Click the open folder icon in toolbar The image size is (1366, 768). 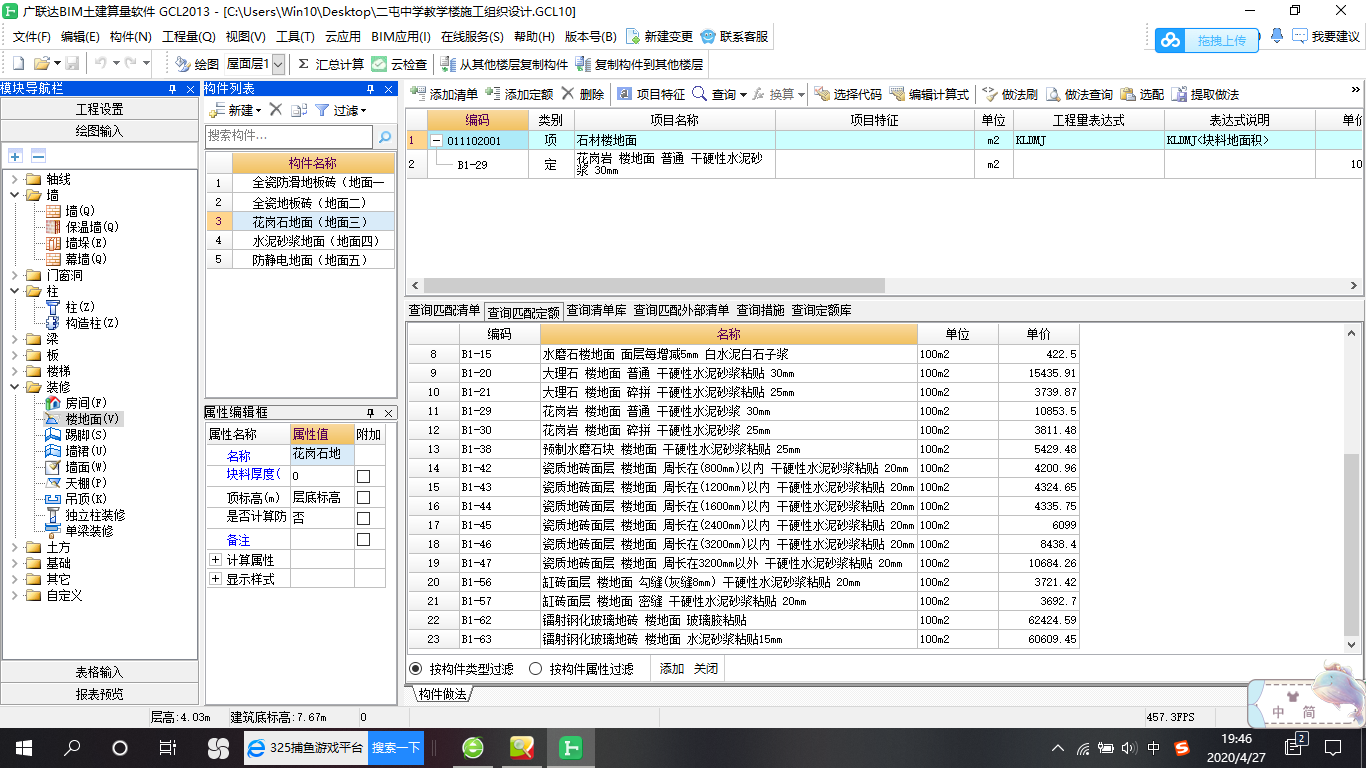pos(42,64)
